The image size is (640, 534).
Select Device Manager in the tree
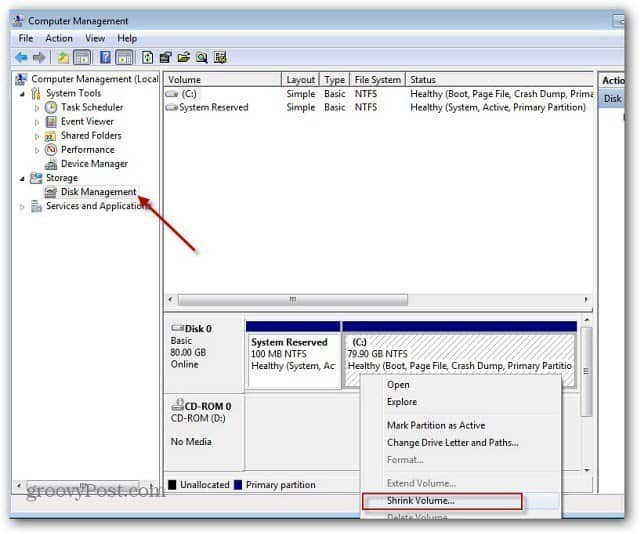pos(94,164)
